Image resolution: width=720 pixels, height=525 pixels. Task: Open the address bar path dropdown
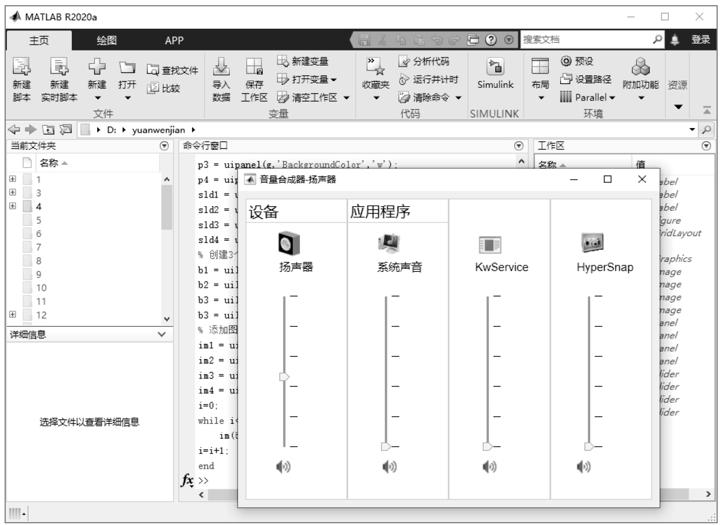click(692, 130)
